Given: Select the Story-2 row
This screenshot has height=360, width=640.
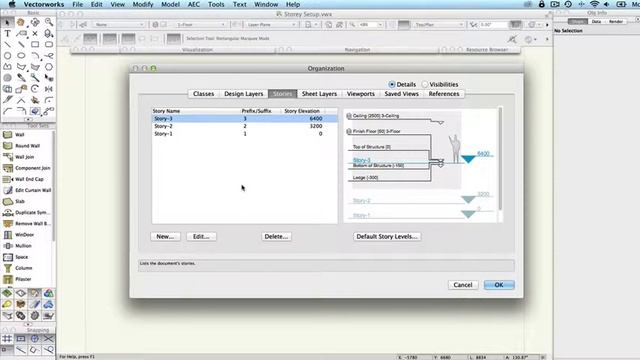Looking at the screenshot, I should (x=244, y=126).
